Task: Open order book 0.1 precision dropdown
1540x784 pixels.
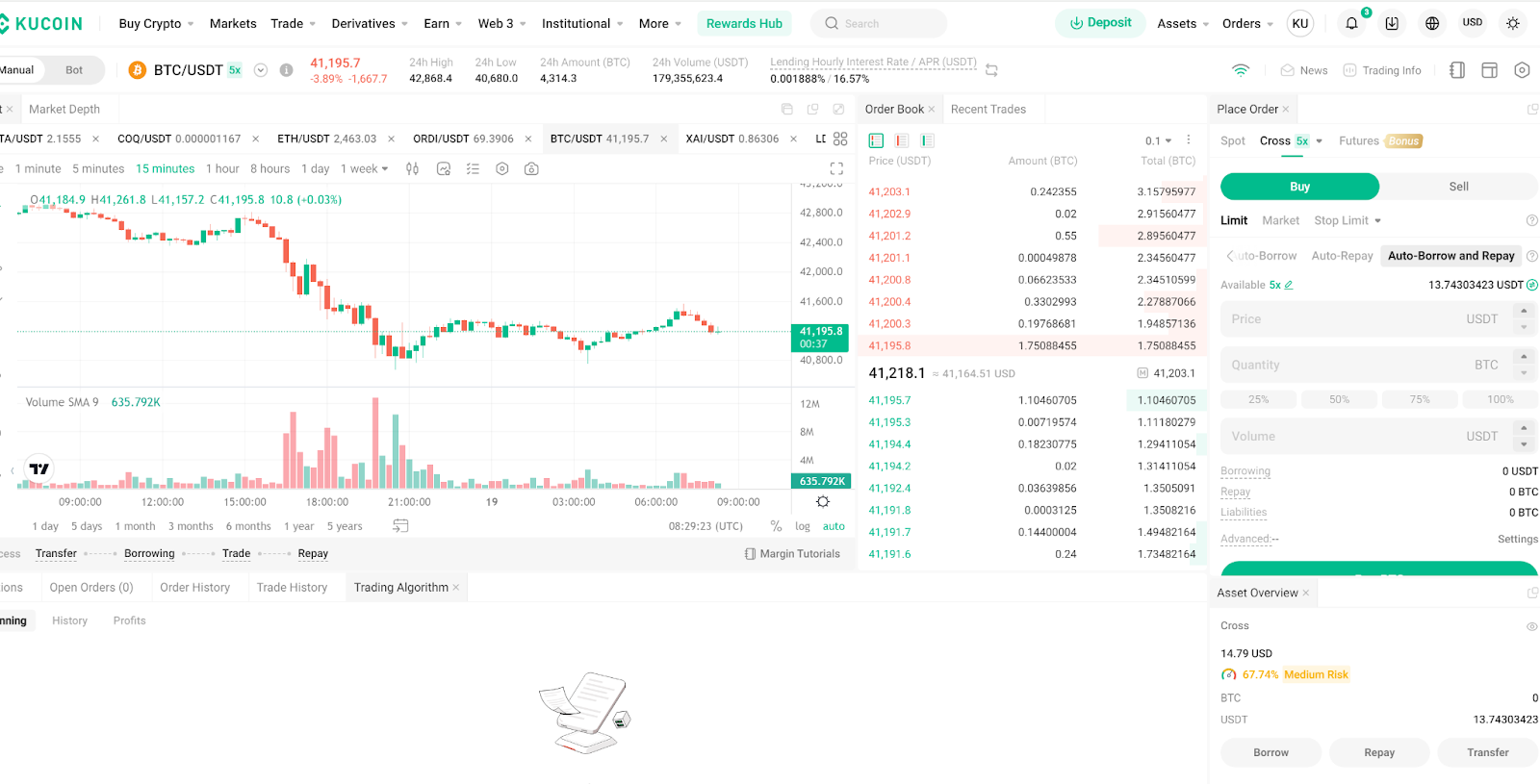Action: (1158, 141)
